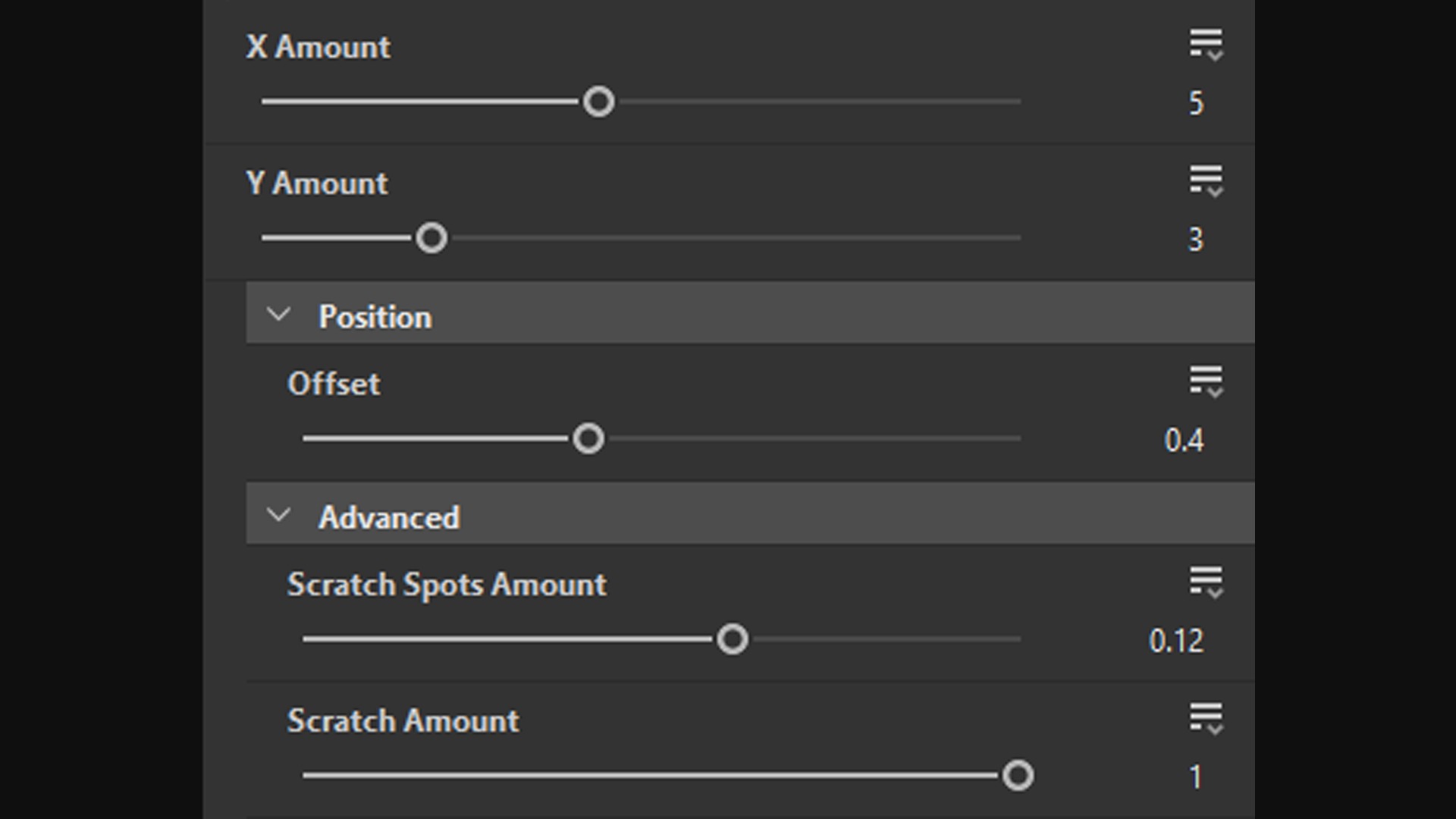1456x819 pixels.
Task: Click the X Amount value field showing 5
Action: click(x=1195, y=103)
